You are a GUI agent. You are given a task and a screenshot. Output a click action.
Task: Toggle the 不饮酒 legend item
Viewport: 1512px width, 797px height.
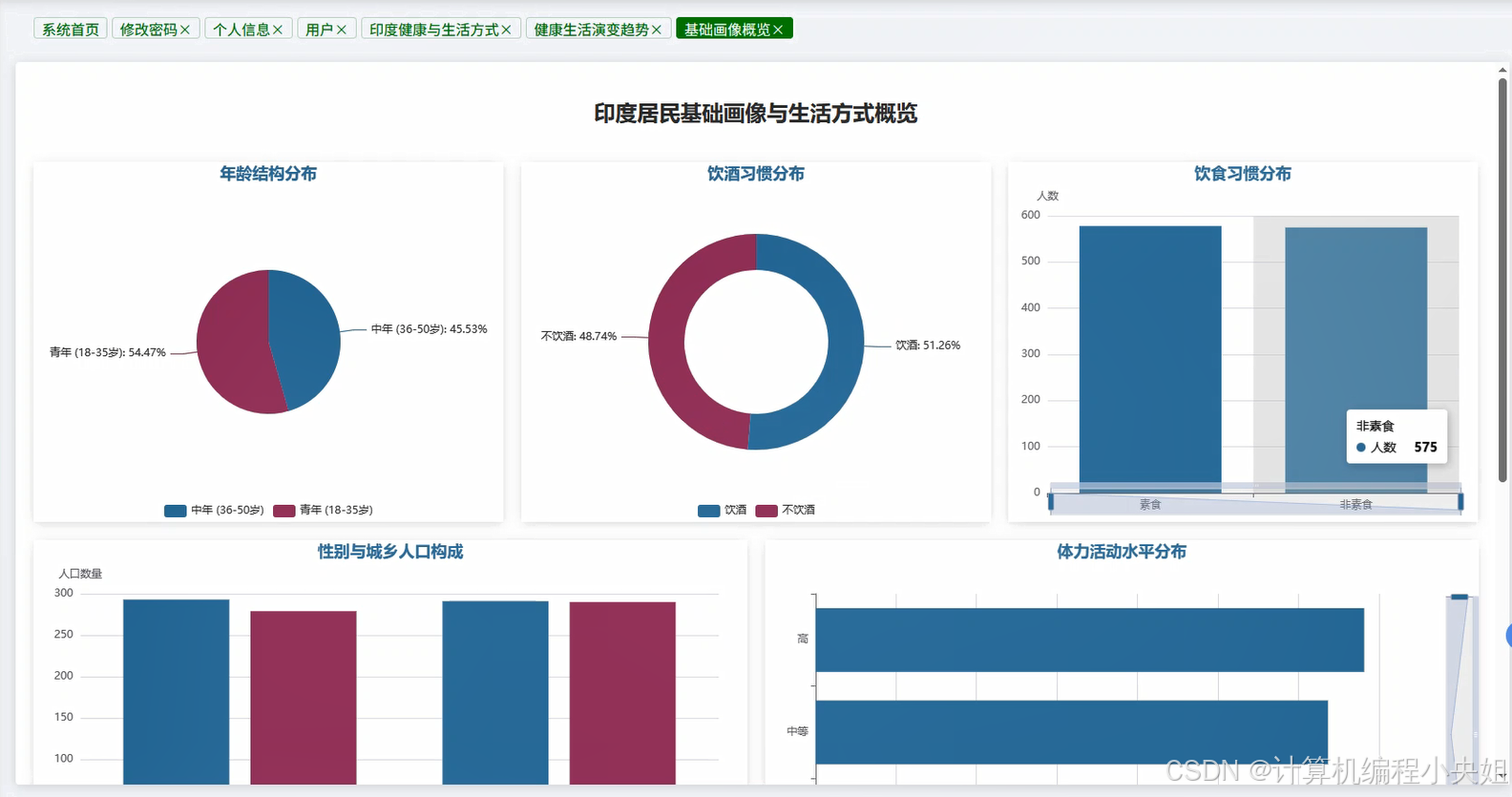(x=785, y=511)
